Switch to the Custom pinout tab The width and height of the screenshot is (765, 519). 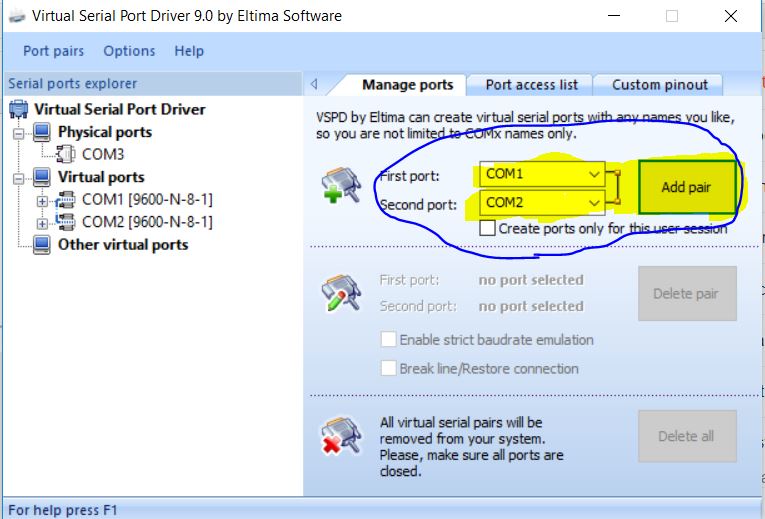tap(660, 85)
